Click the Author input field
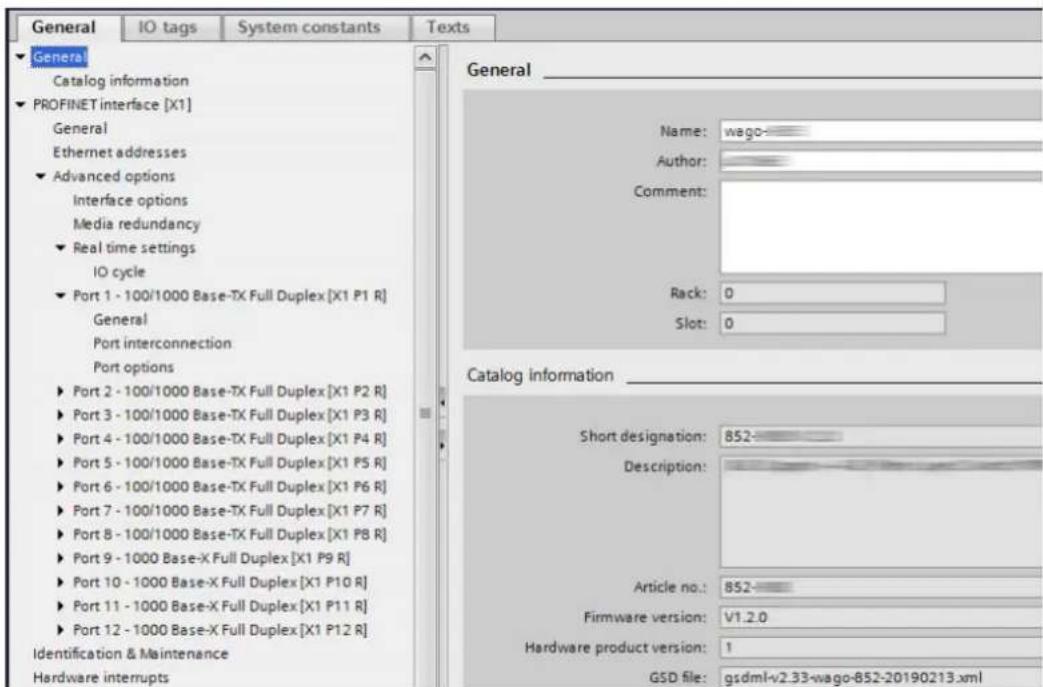Image resolution: width=1043 pixels, height=687 pixels. [x=881, y=161]
